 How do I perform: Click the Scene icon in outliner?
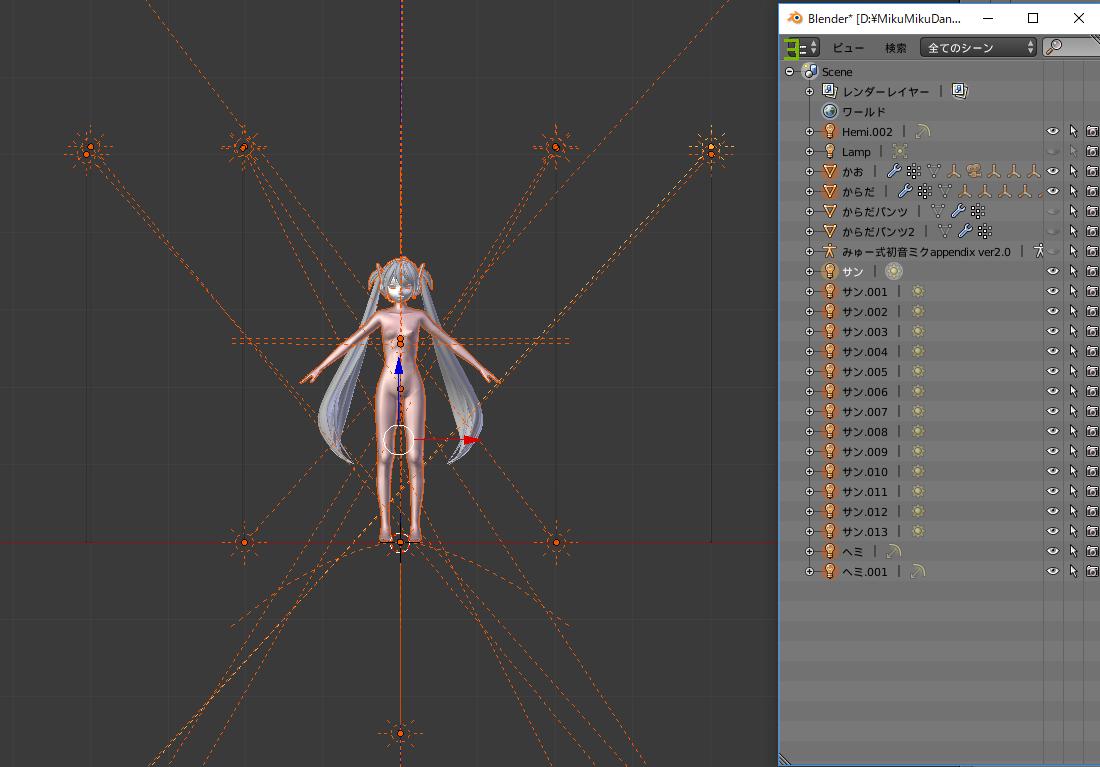tap(810, 72)
